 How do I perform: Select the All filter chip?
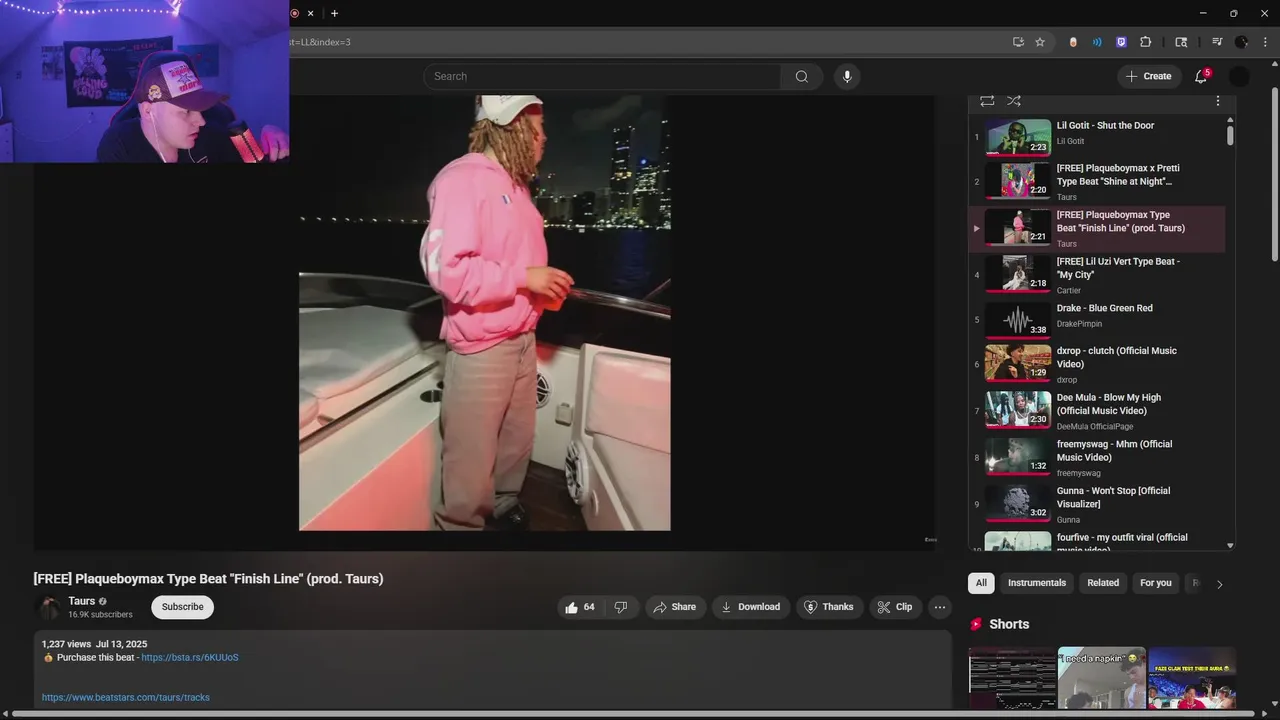(981, 583)
